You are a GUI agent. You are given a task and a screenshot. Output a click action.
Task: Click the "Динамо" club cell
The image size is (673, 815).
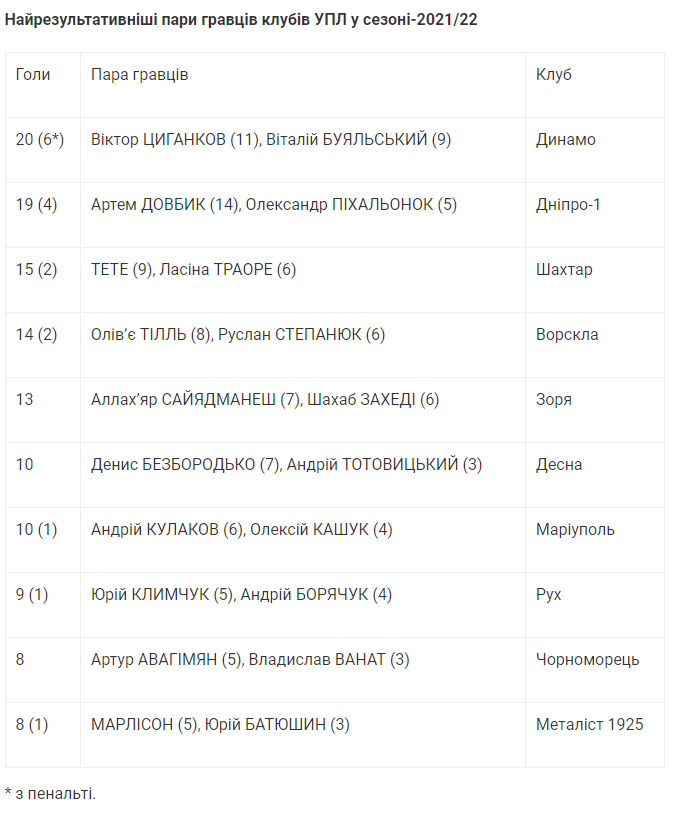[x=566, y=140]
